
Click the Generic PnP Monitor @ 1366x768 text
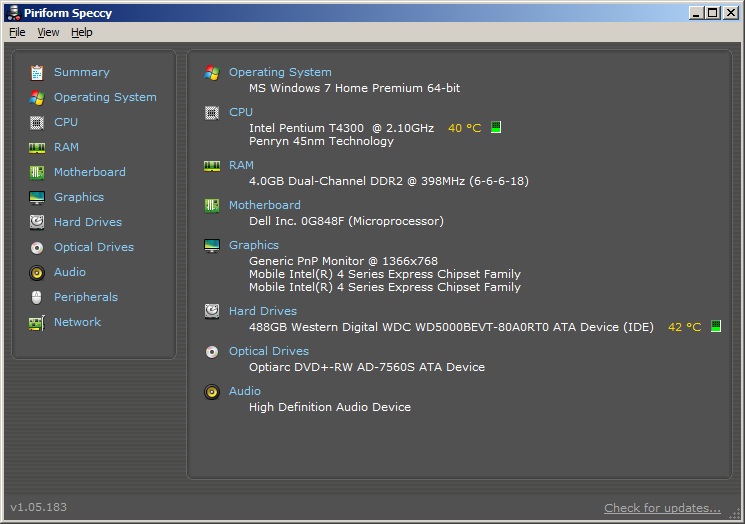[344, 261]
